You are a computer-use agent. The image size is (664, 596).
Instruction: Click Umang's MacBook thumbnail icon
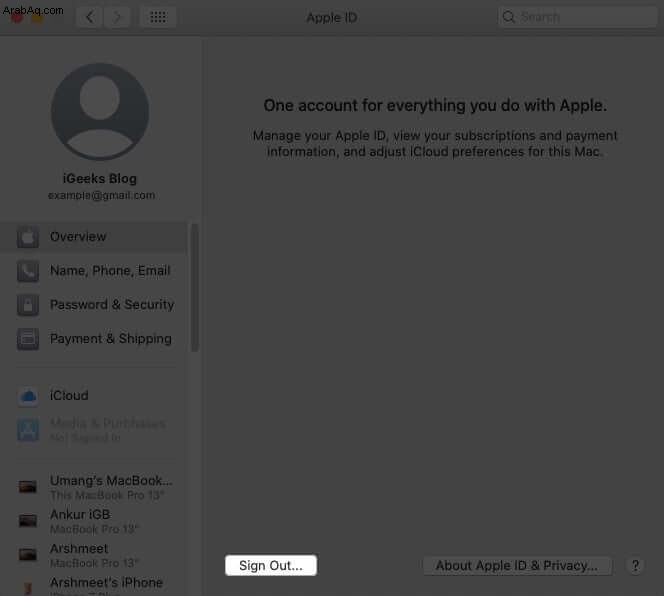28,487
